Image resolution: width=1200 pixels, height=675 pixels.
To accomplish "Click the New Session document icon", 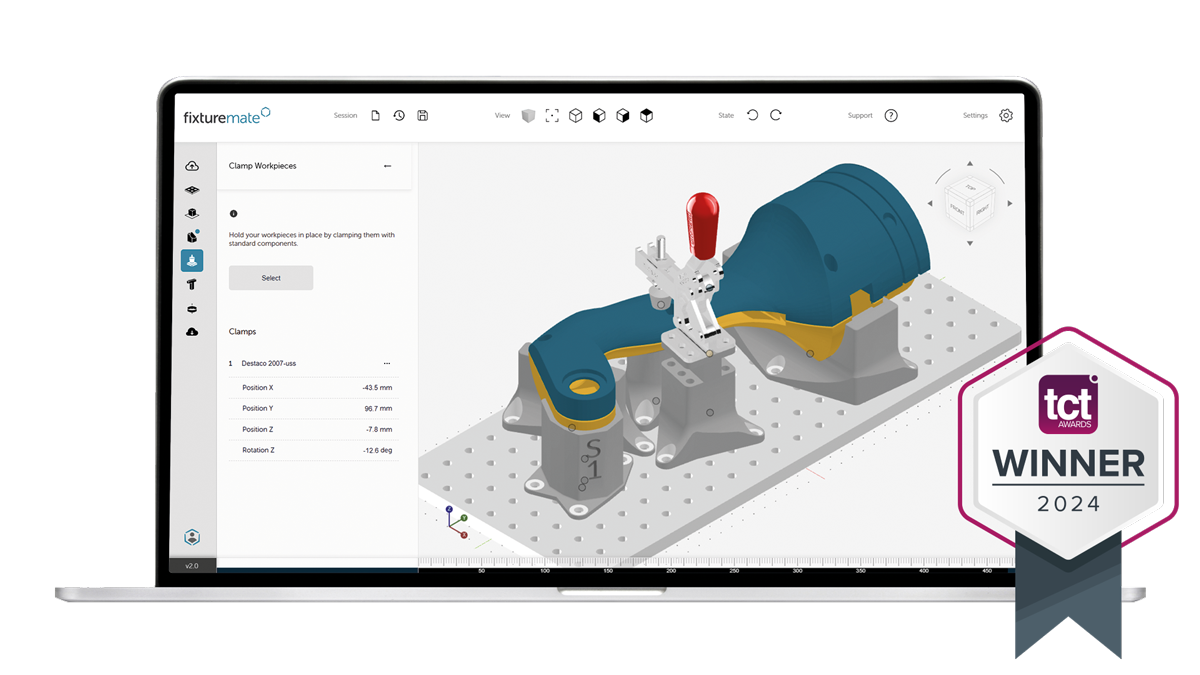I will click(x=375, y=115).
